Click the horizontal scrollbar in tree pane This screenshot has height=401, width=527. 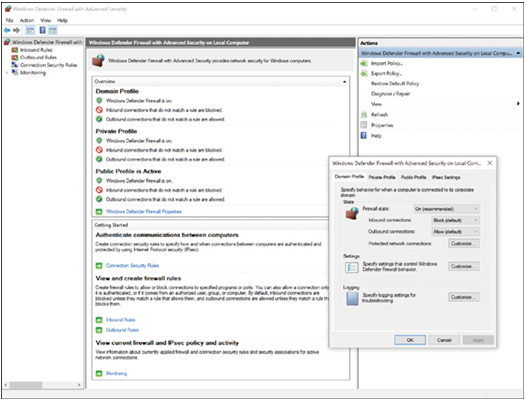26,385
